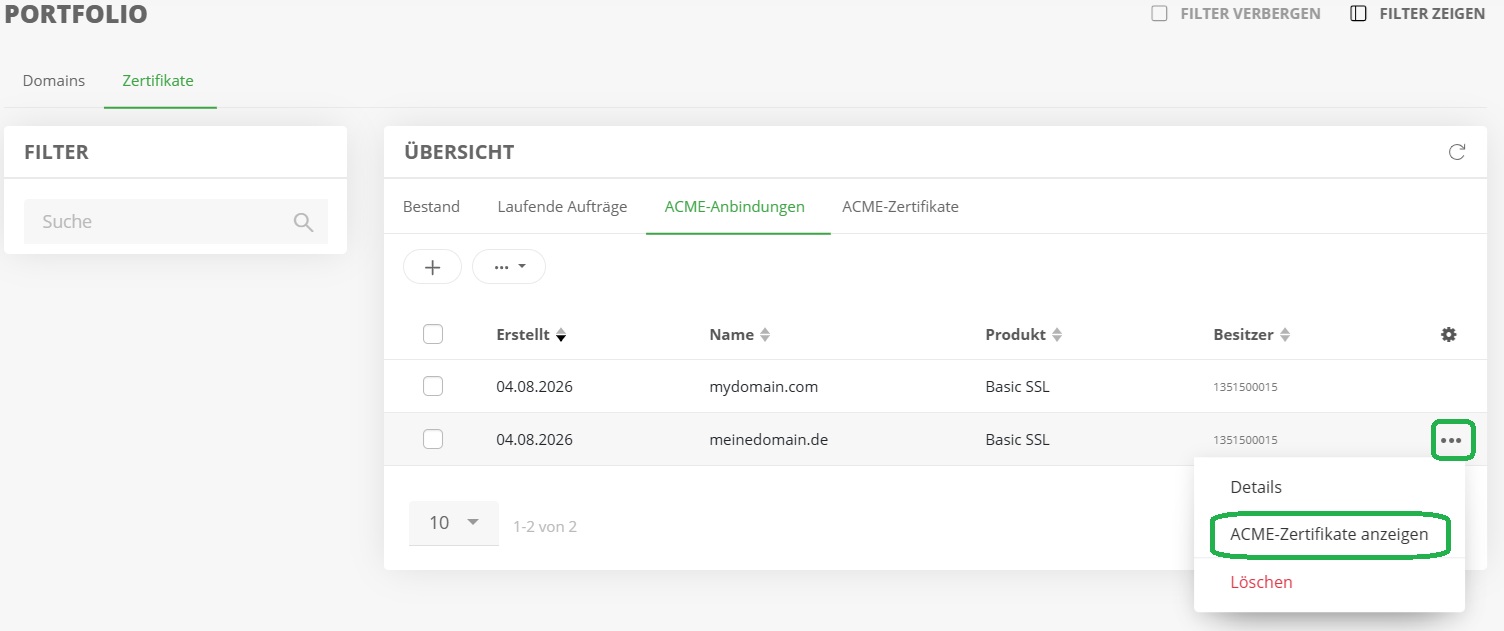Open the Bestand tab
The width and height of the screenshot is (1504, 631).
[431, 207]
